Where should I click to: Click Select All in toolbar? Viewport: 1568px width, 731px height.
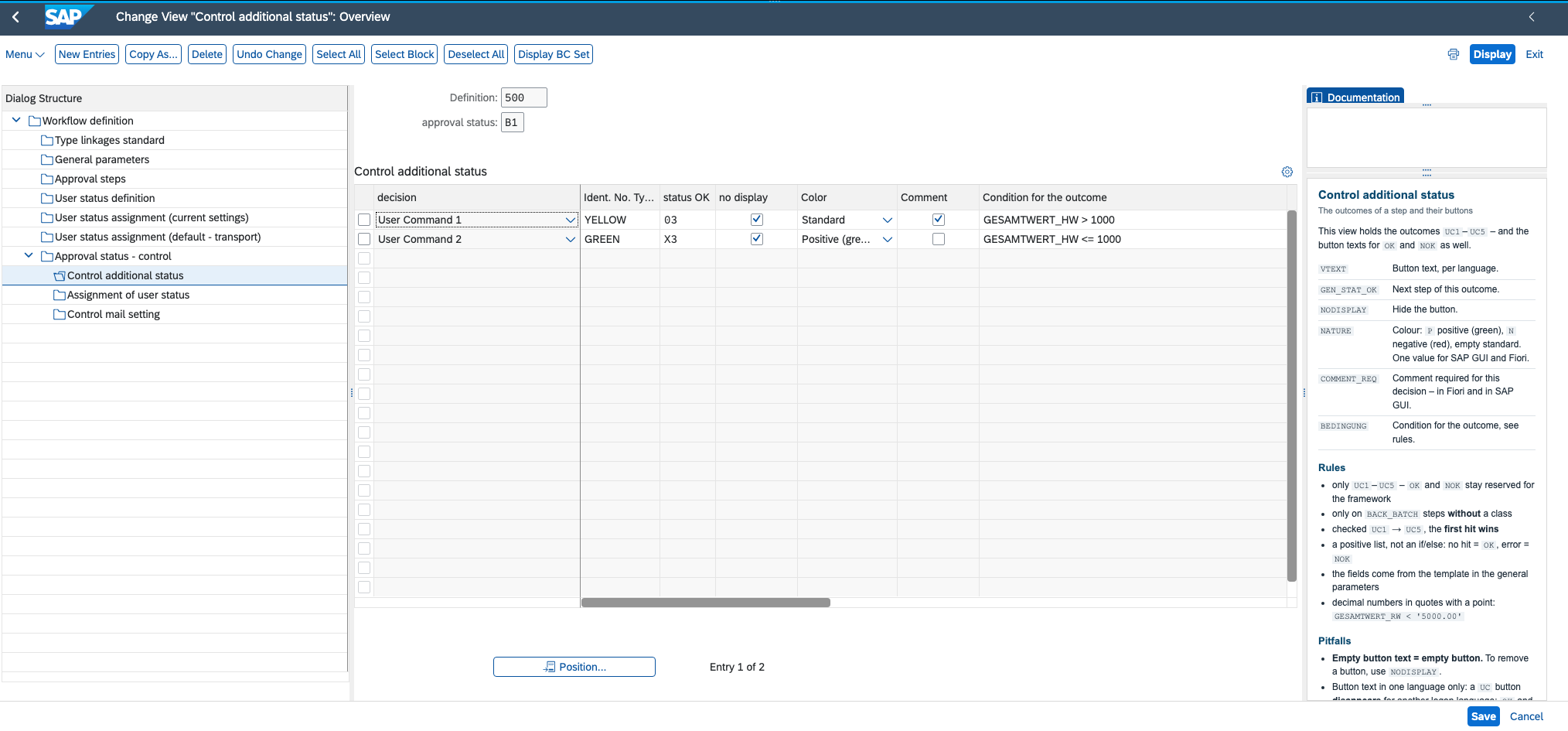339,54
